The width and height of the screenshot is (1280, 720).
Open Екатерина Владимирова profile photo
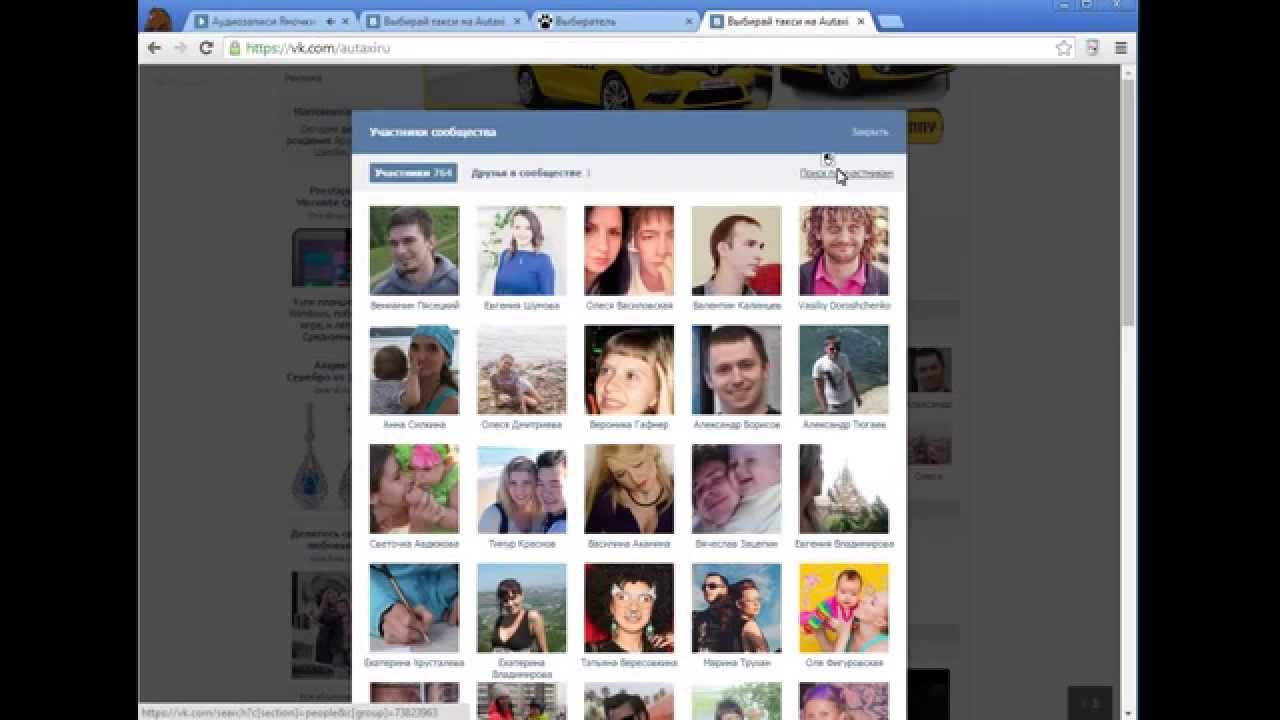pyautogui.click(x=521, y=608)
